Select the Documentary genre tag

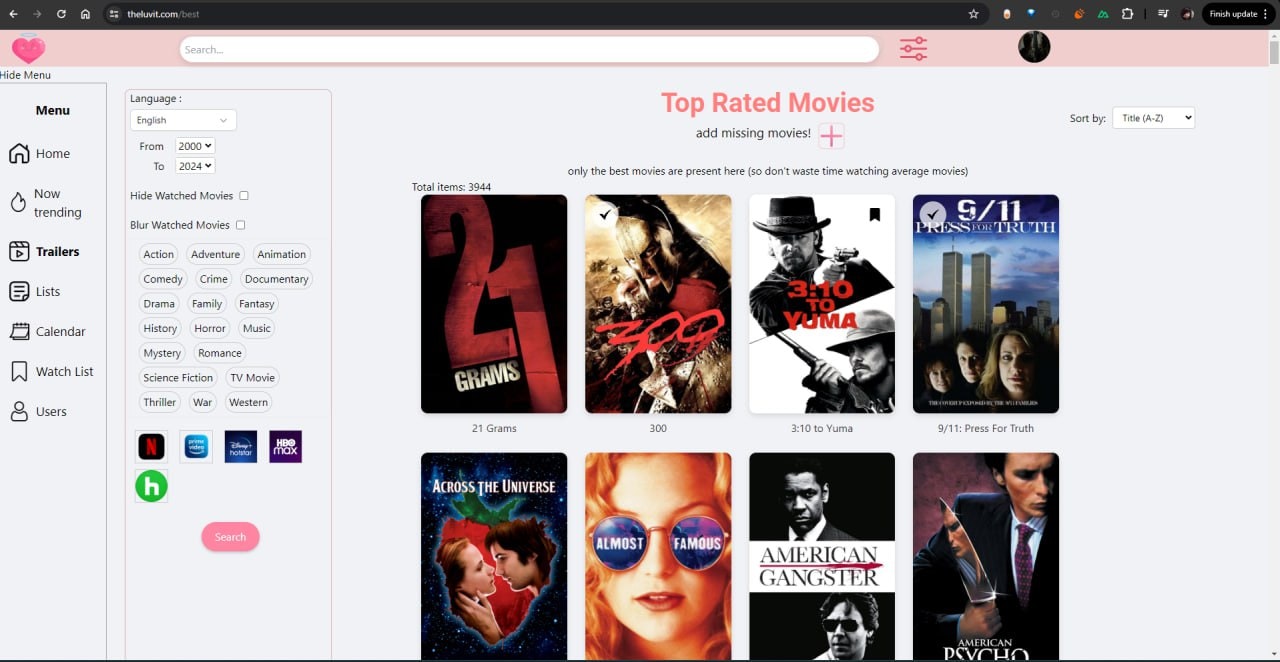pos(276,279)
